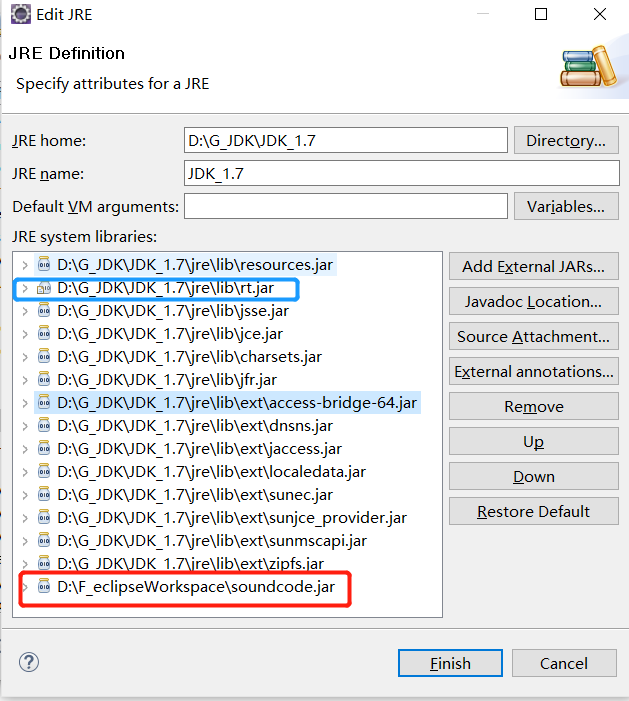629x701 pixels.
Task: Move selected library Down
Action: pos(534,476)
